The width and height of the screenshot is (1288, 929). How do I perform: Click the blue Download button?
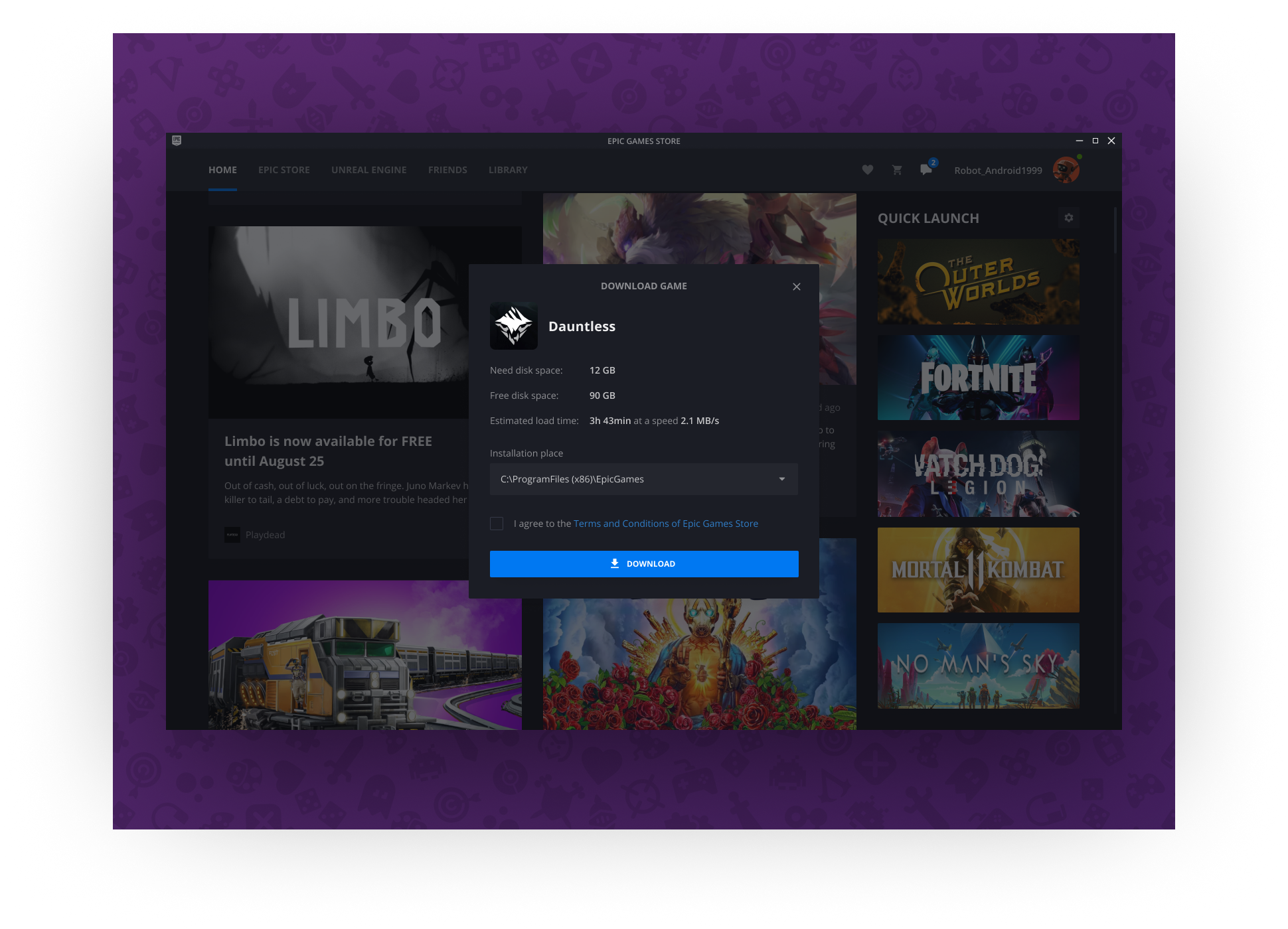(x=644, y=564)
